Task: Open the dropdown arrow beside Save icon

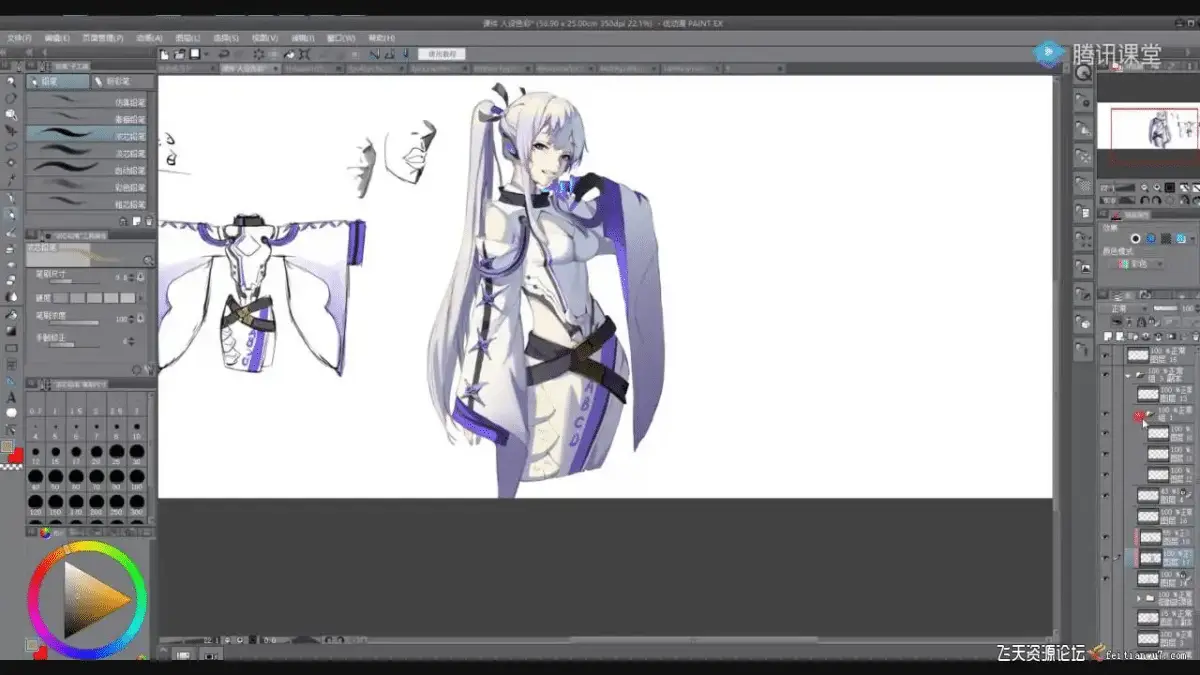Action: 207,53
